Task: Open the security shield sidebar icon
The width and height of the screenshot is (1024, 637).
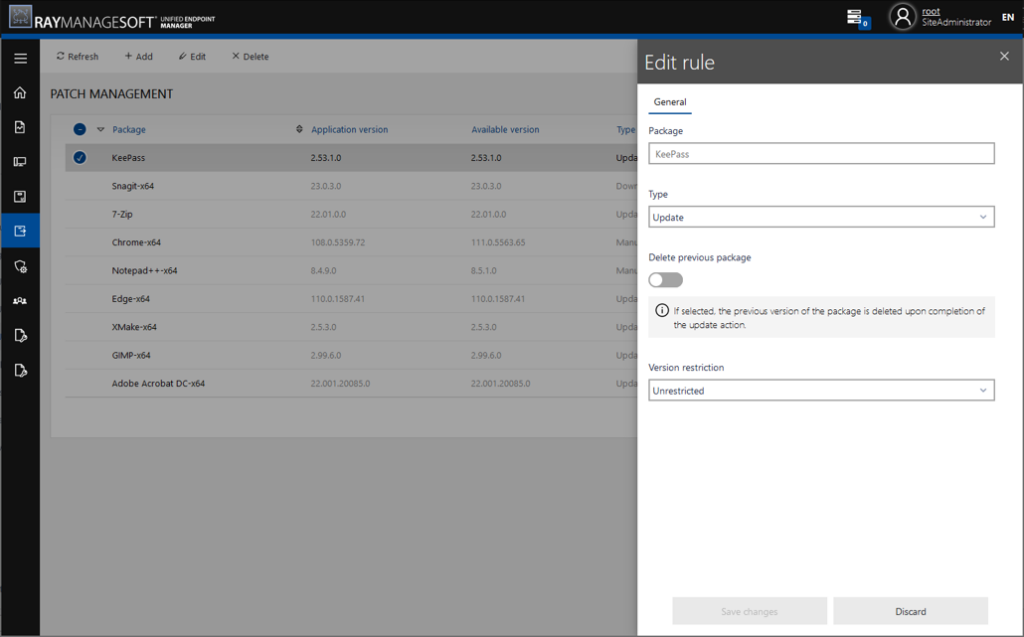Action: coord(20,266)
